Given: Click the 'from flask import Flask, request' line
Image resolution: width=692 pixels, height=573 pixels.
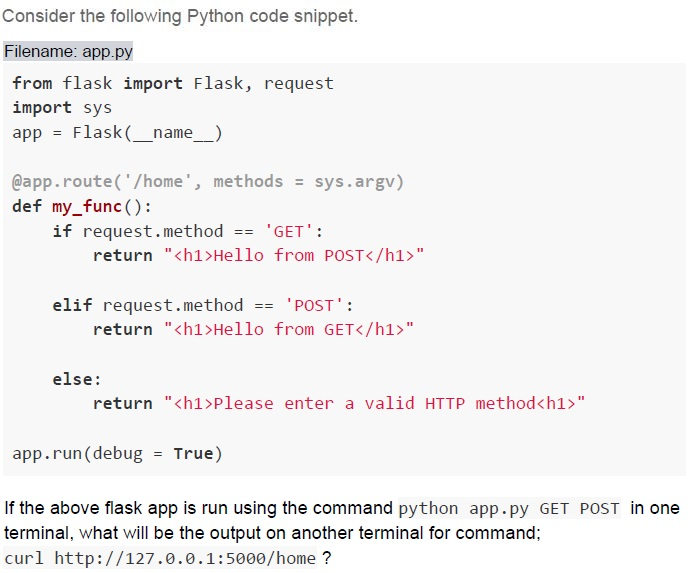Looking at the screenshot, I should click(173, 83).
